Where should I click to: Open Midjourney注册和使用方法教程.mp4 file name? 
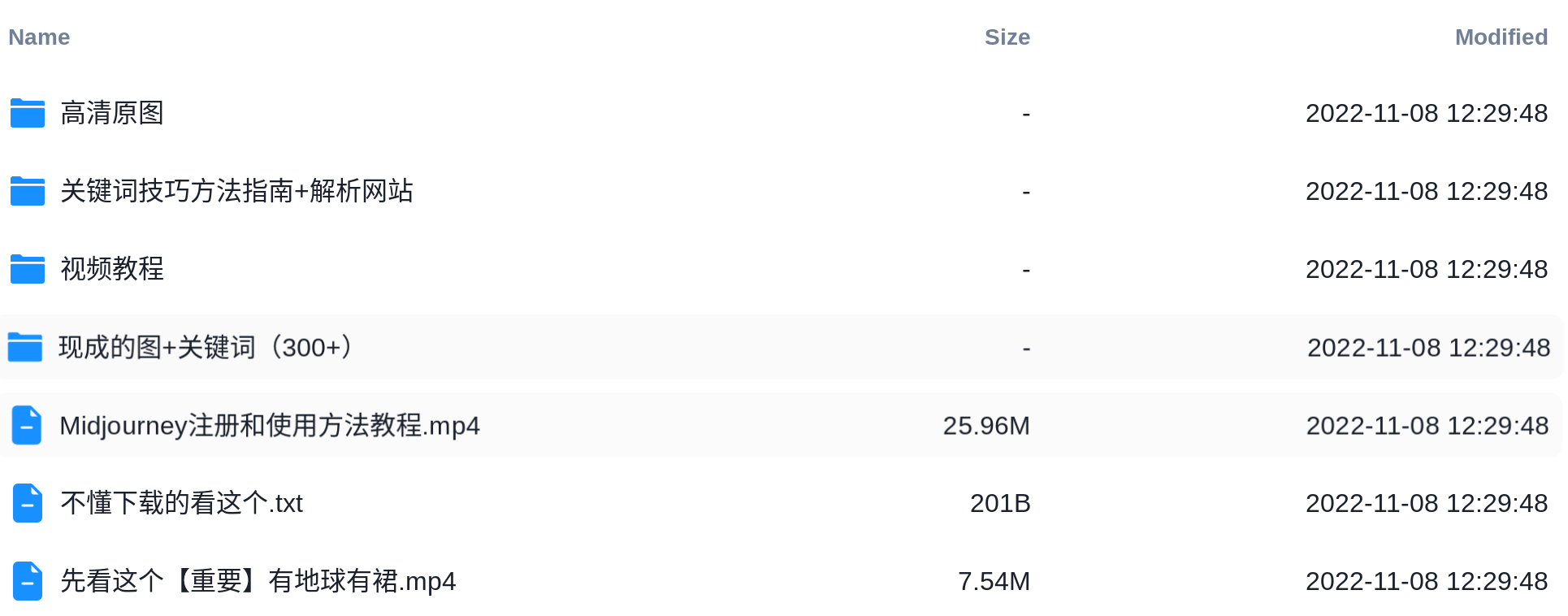tap(270, 425)
